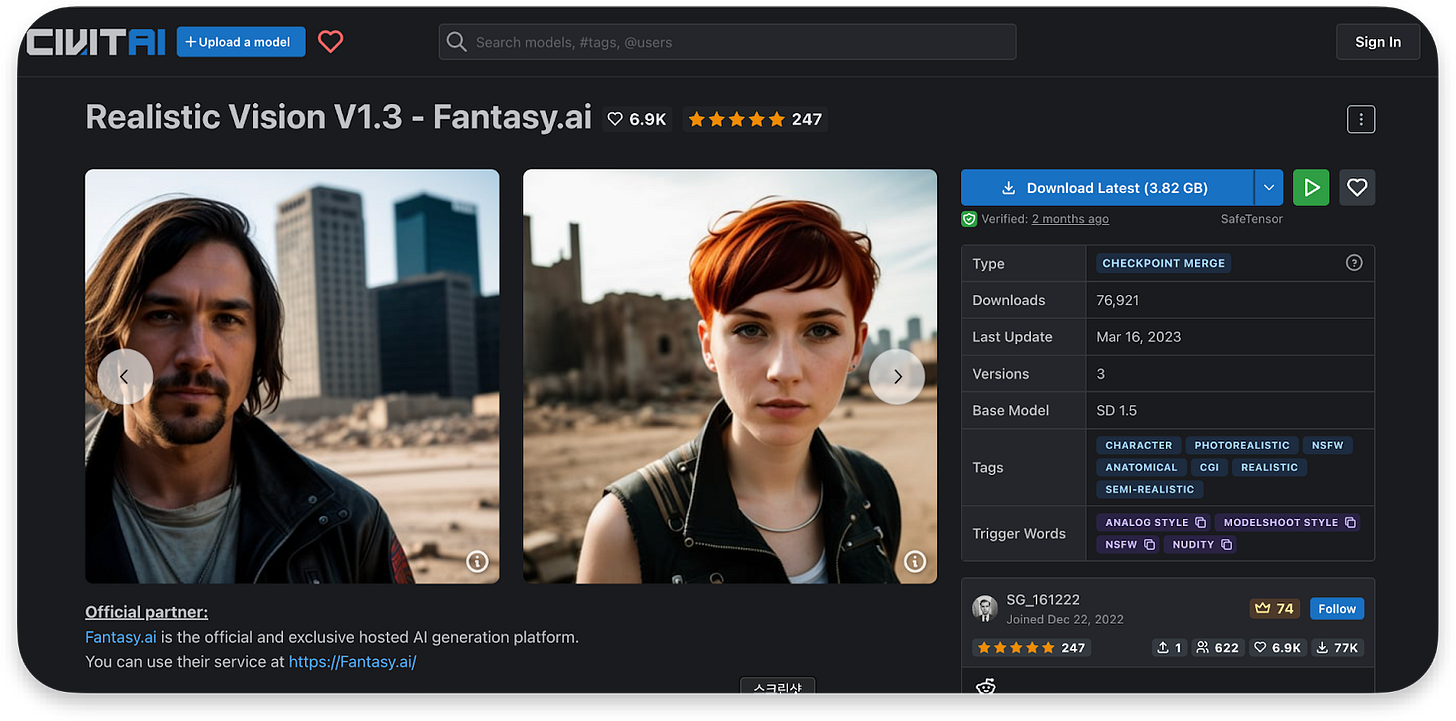
Task: Click the red heart icon beside Upload
Action: [x=331, y=42]
